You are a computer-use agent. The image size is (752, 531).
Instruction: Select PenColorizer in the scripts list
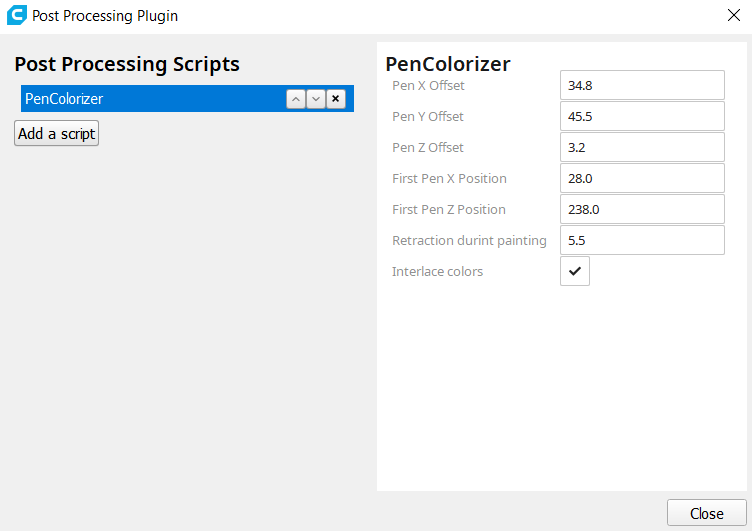point(150,99)
